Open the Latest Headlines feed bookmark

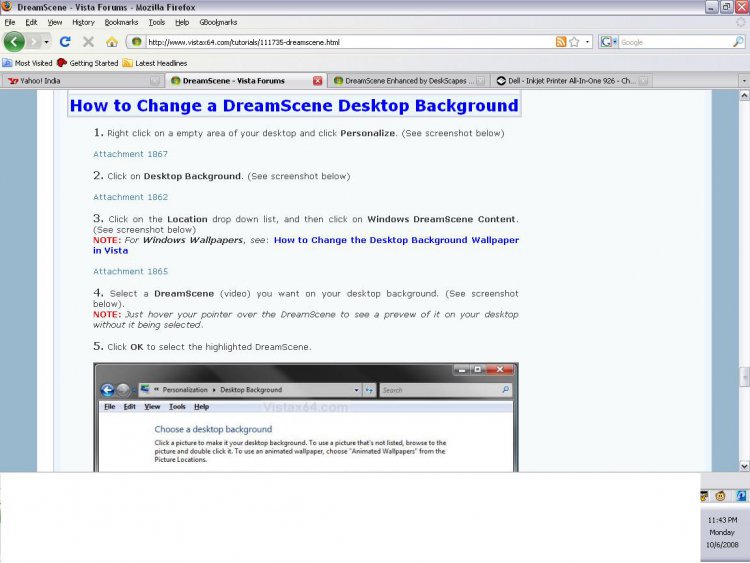pyautogui.click(x=154, y=63)
